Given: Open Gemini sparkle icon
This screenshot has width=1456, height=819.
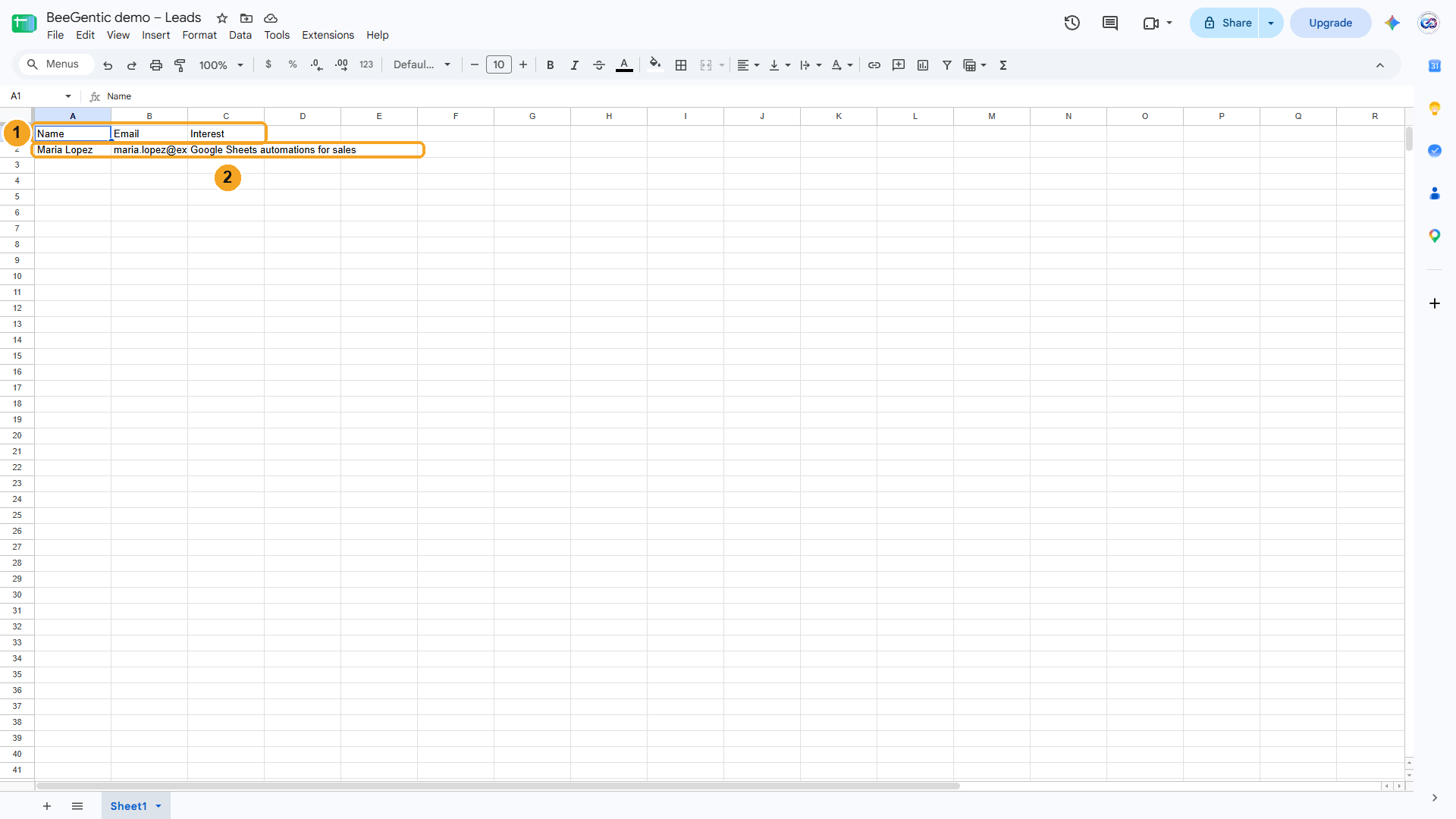Looking at the screenshot, I should (1392, 23).
